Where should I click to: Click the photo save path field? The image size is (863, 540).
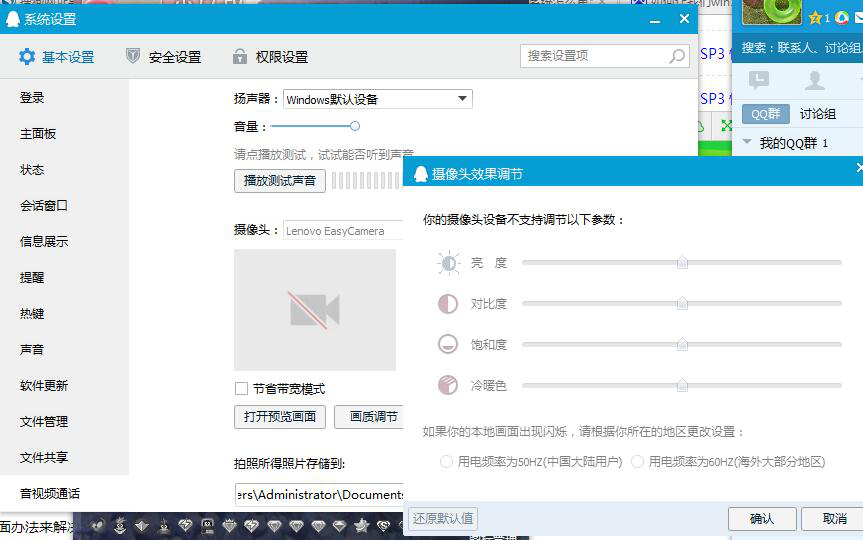pos(319,494)
